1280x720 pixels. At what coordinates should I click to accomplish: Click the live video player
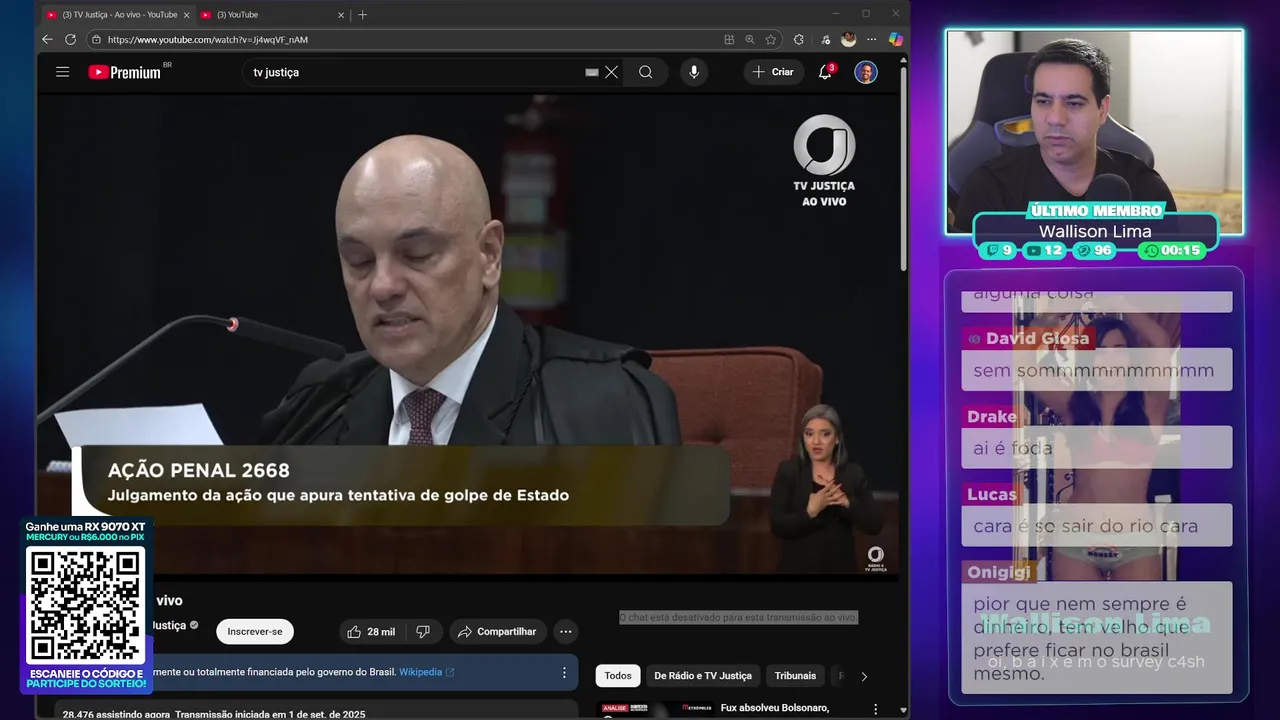click(x=468, y=335)
